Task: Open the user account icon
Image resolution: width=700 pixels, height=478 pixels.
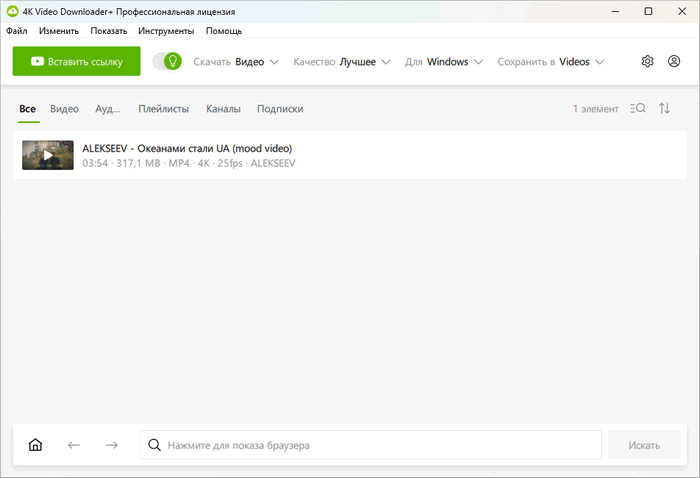Action: (x=674, y=61)
